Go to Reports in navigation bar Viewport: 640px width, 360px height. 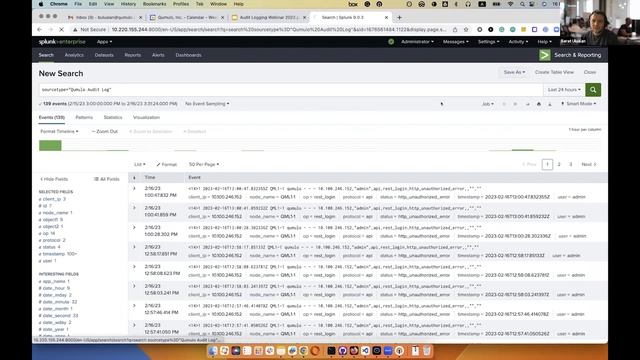click(x=133, y=55)
